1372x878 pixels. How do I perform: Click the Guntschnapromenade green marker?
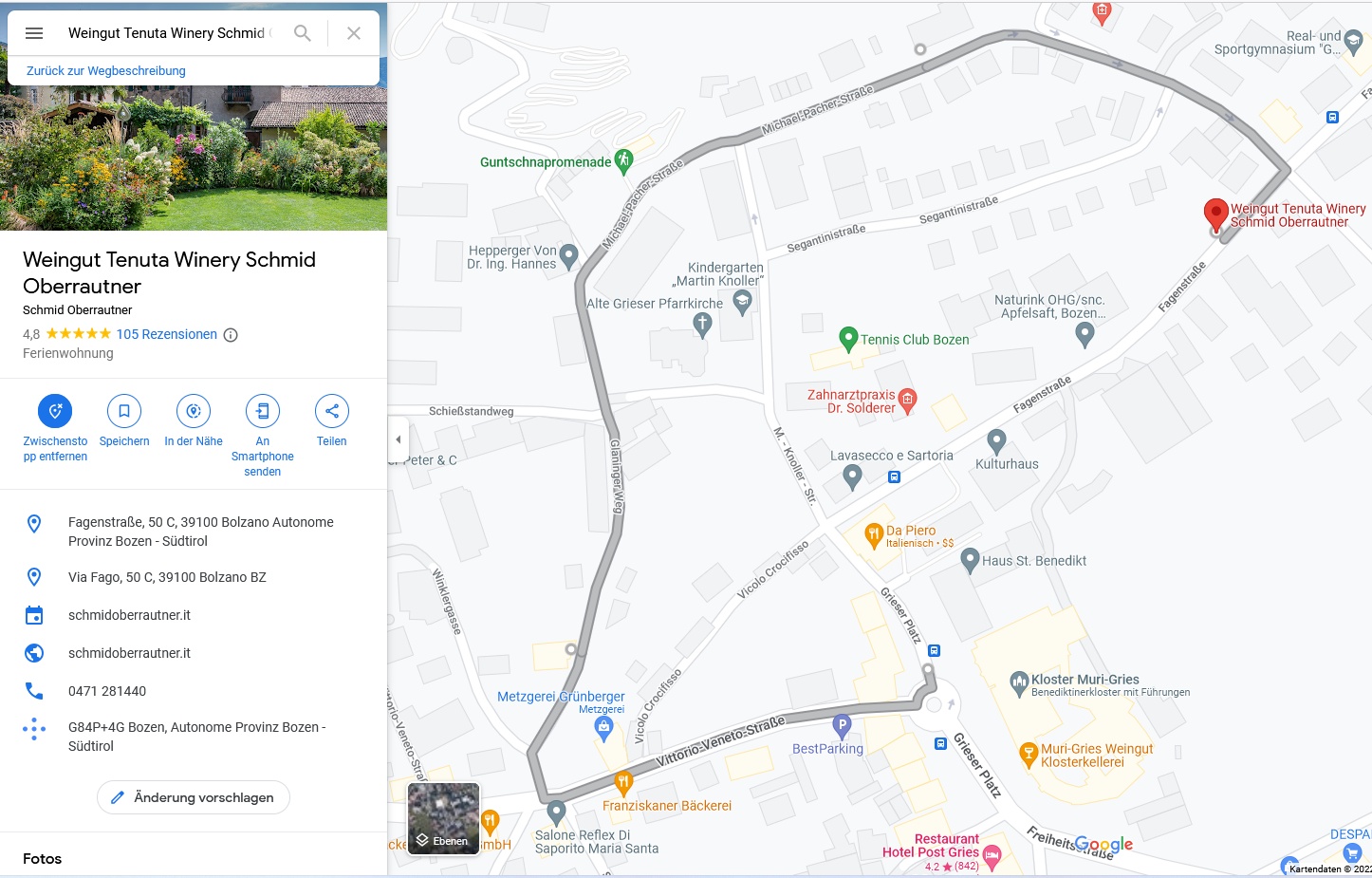click(623, 162)
